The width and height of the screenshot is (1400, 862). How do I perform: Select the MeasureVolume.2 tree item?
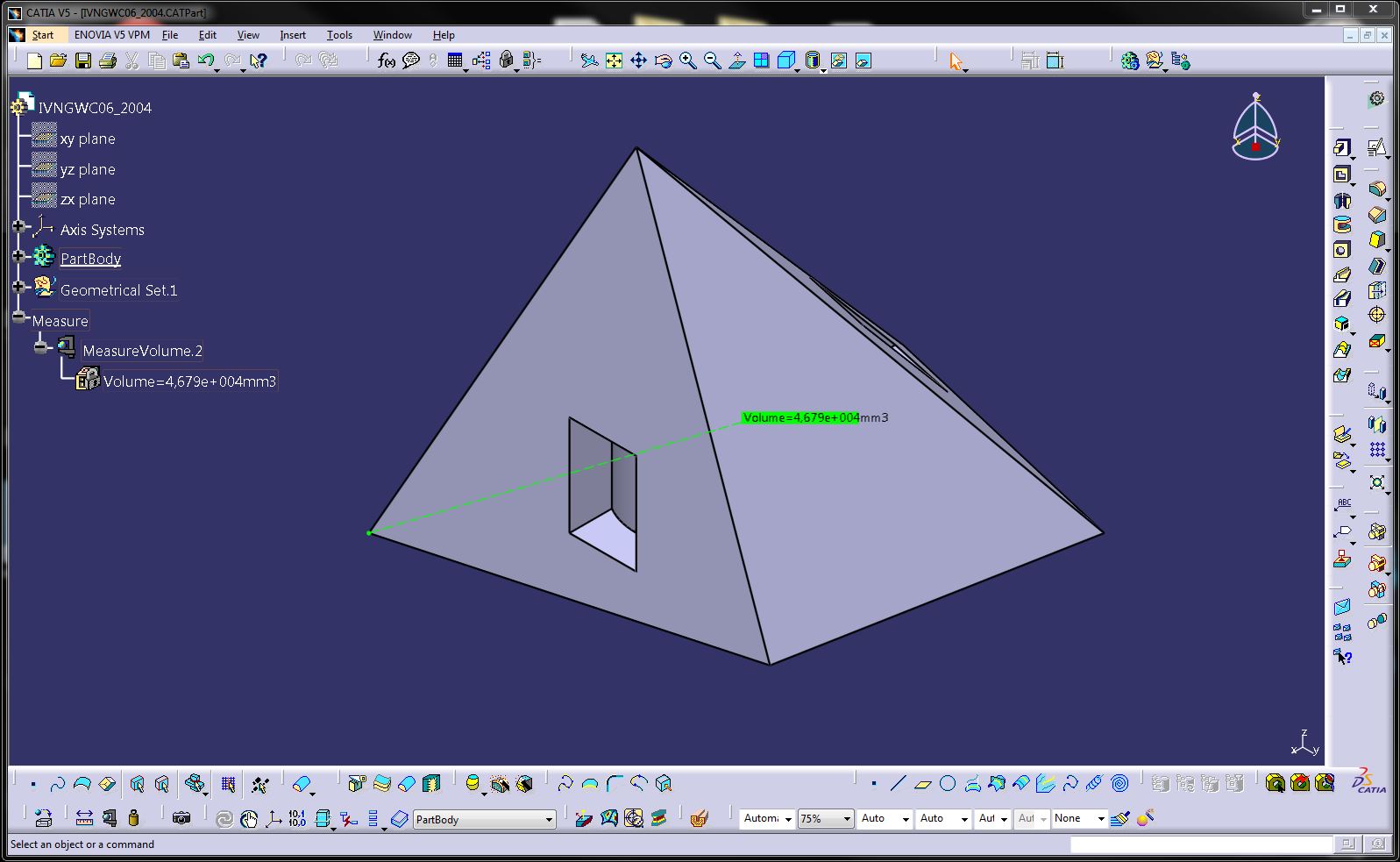pos(142,351)
